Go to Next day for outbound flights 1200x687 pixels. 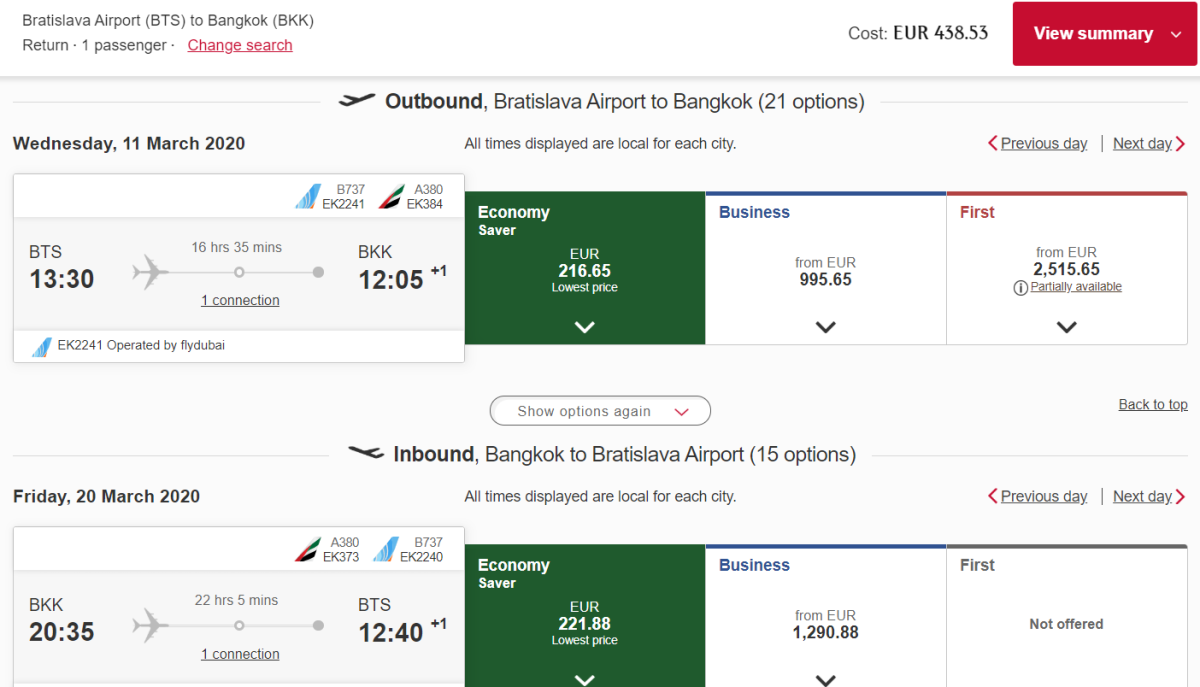(x=1147, y=143)
